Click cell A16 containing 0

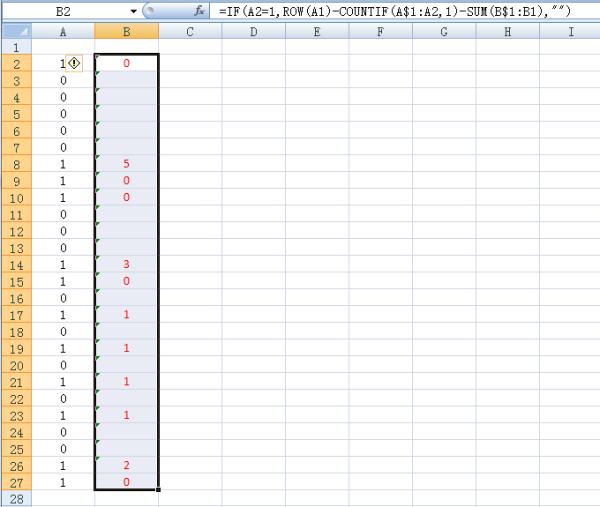click(63, 298)
